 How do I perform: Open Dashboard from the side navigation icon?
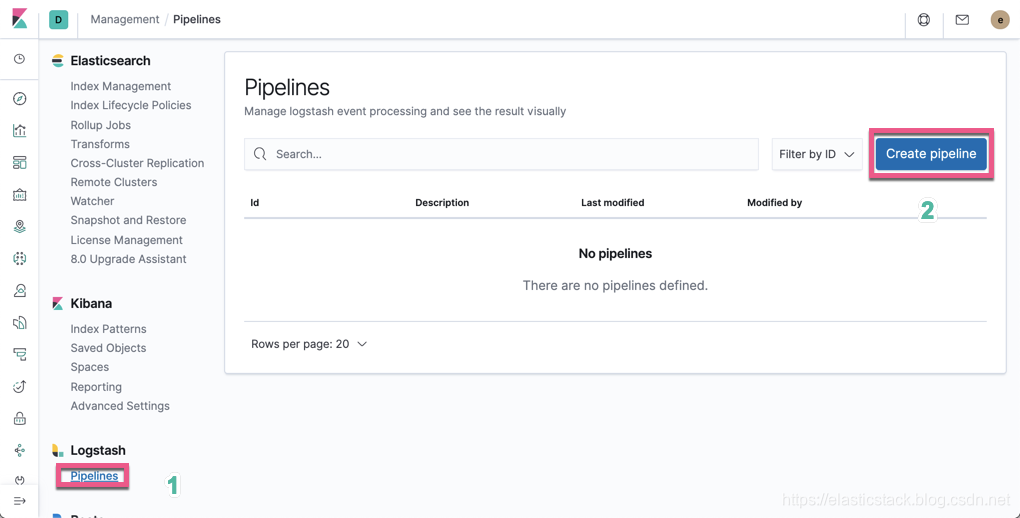click(20, 163)
